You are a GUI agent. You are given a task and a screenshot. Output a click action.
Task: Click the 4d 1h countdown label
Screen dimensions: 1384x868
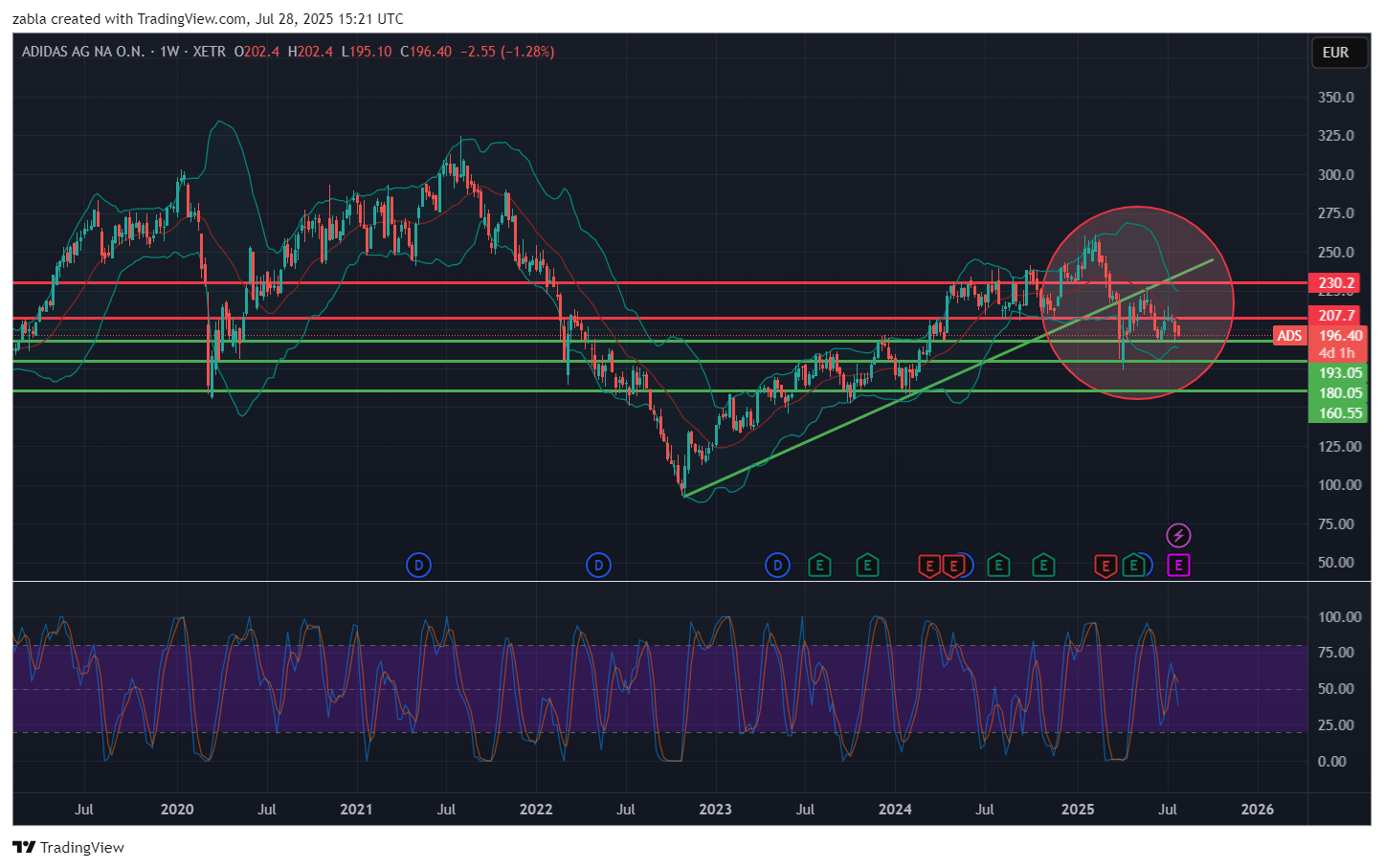click(1337, 353)
